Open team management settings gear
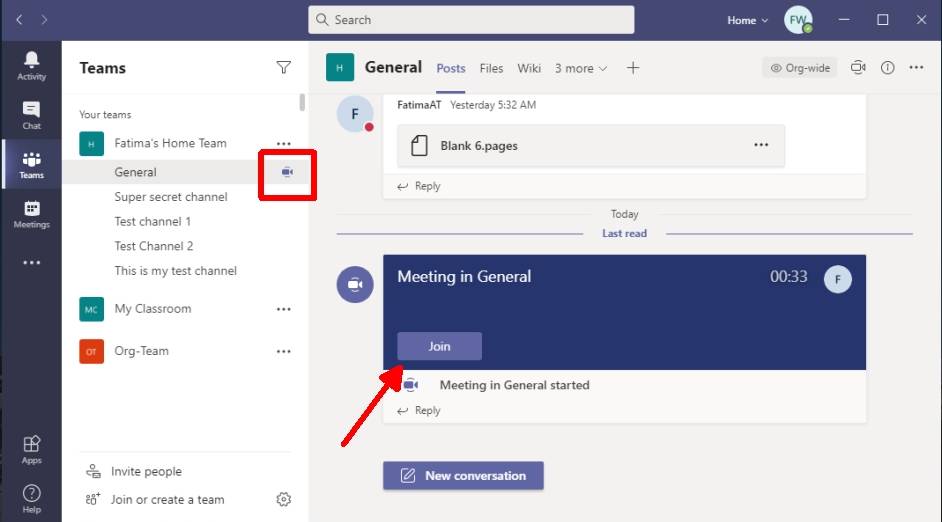Image resolution: width=942 pixels, height=522 pixels. [284, 499]
